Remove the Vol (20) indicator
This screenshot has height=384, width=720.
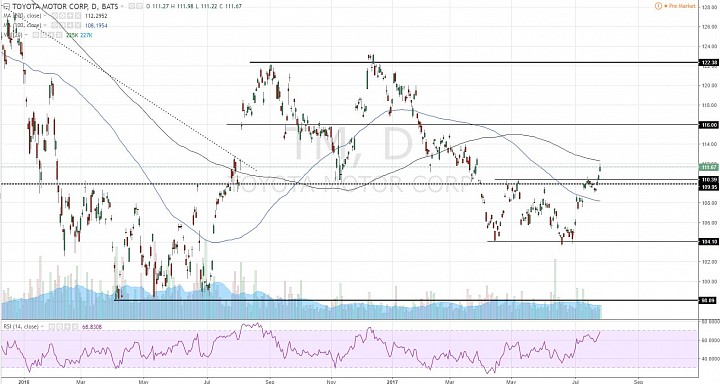[x=59, y=35]
